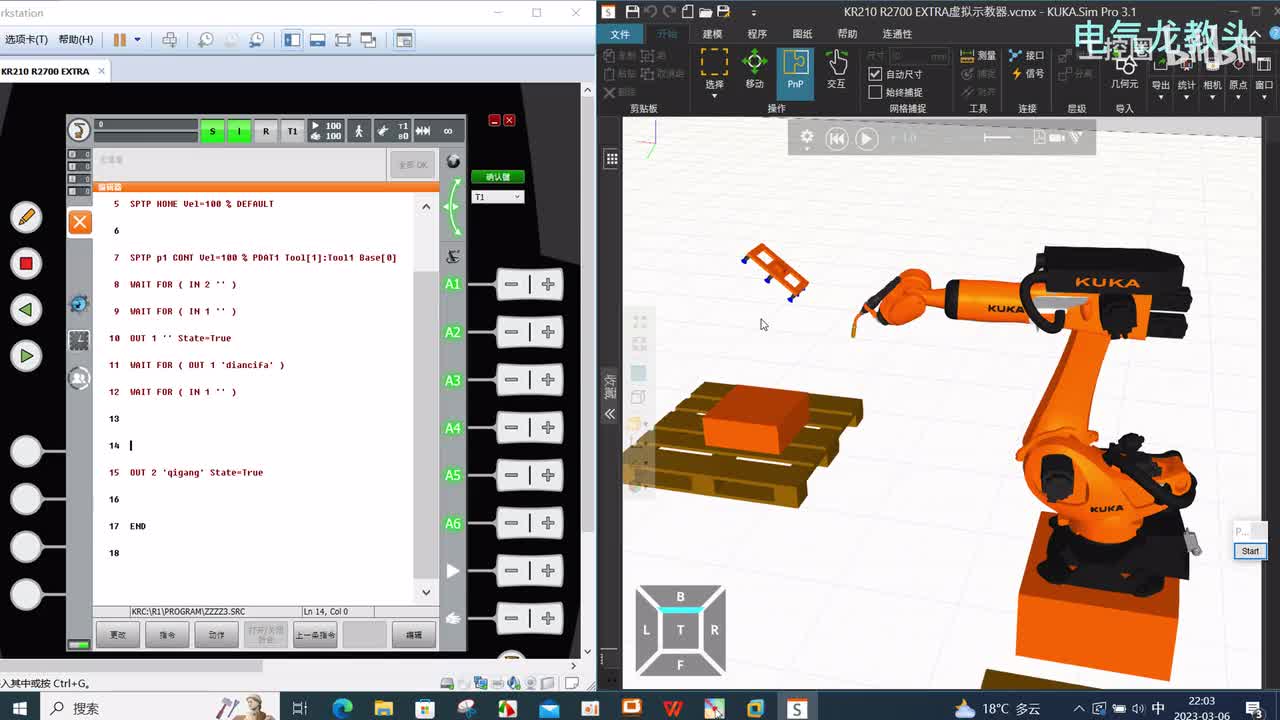Open the tool and base selection icon
The width and height of the screenshot is (1280, 720).
tap(393, 131)
